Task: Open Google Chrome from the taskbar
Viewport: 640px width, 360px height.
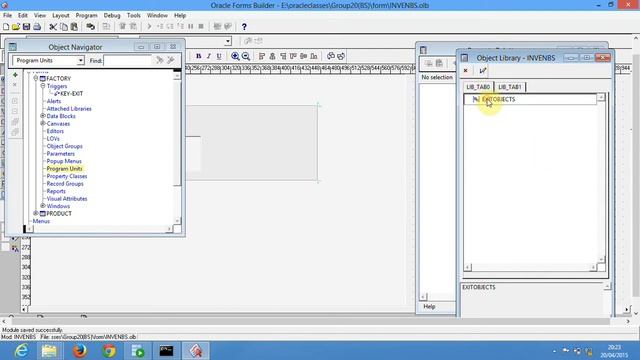Action: click(x=109, y=351)
